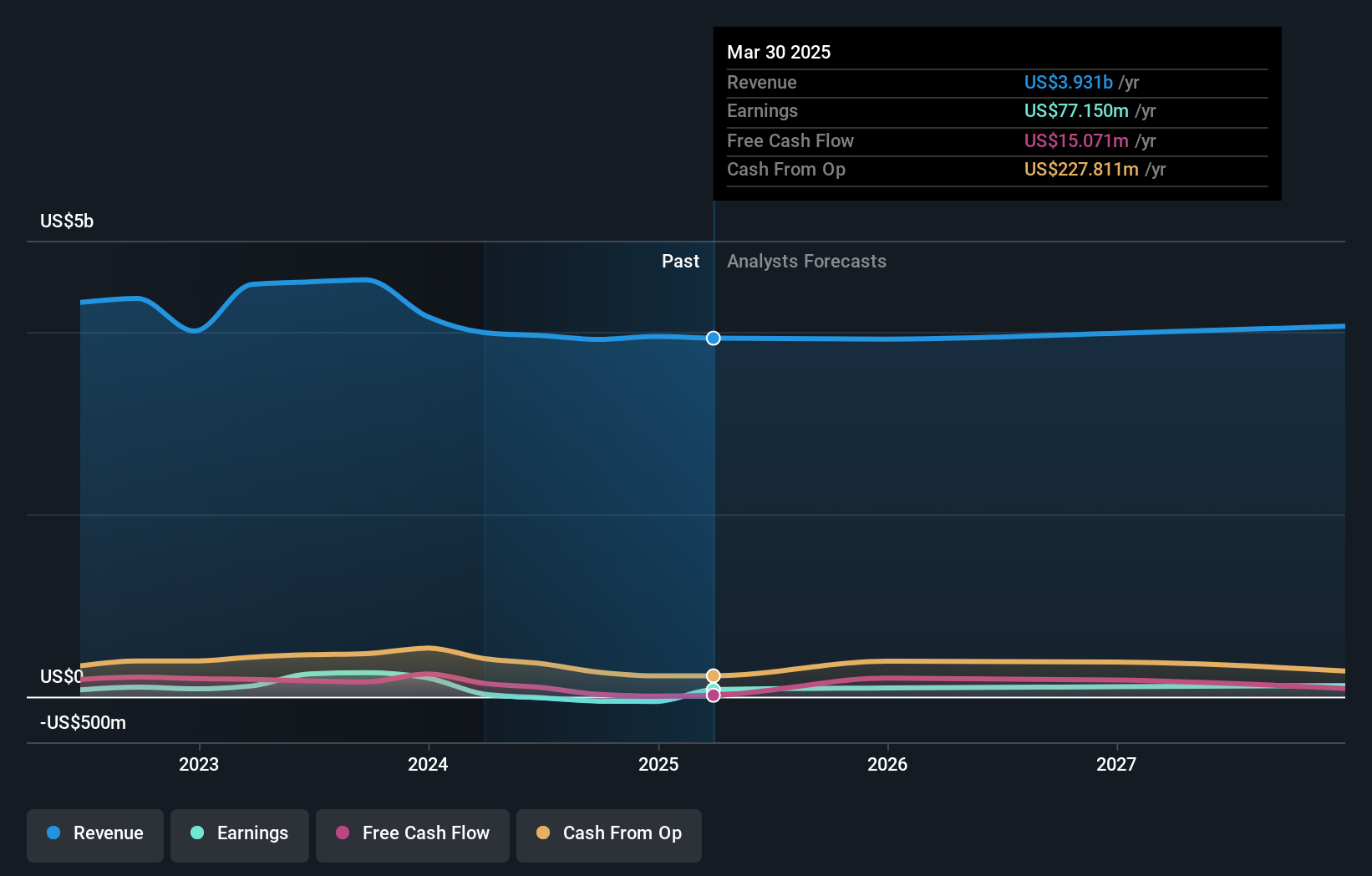
Task: Click the US$227.811m cash from op value
Action: 1081,169
